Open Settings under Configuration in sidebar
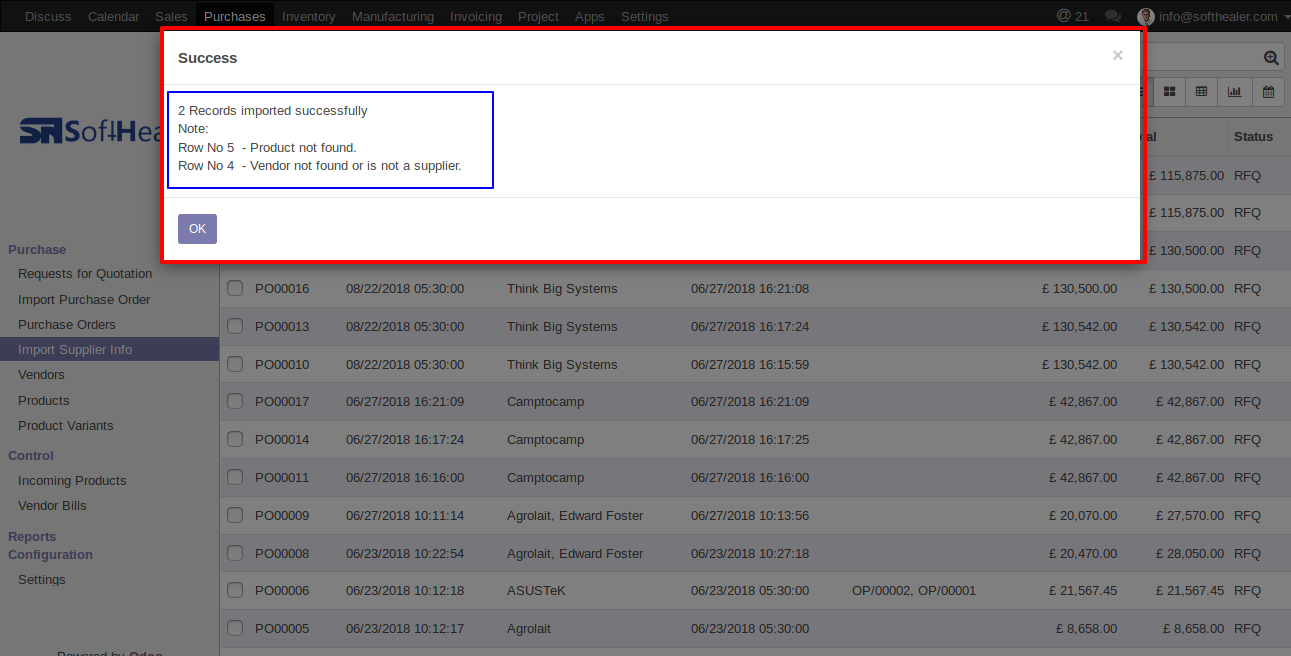The image size is (1291, 656). (42, 580)
